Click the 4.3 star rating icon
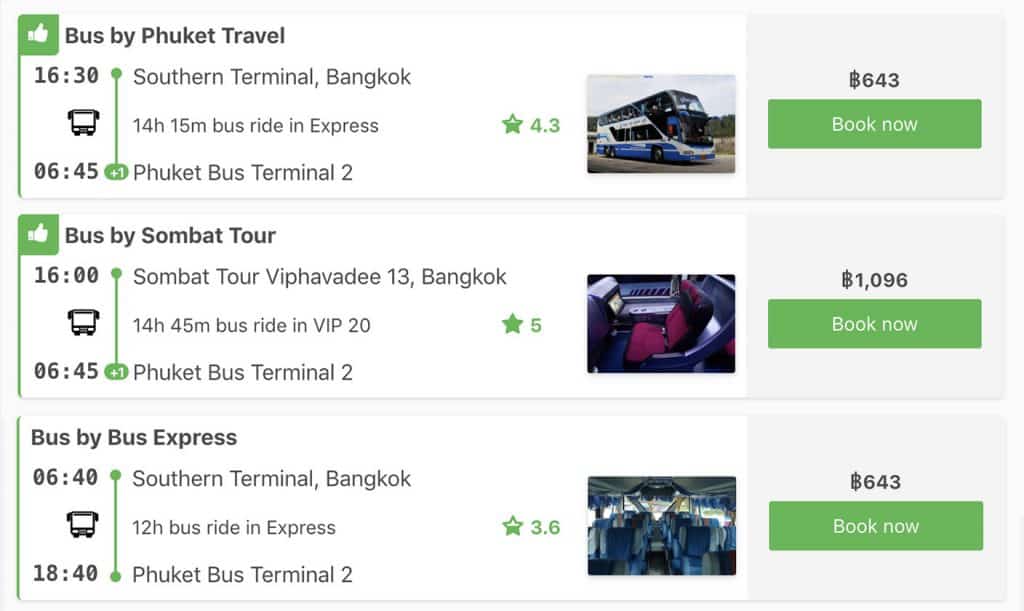This screenshot has width=1024, height=611. coord(513,125)
